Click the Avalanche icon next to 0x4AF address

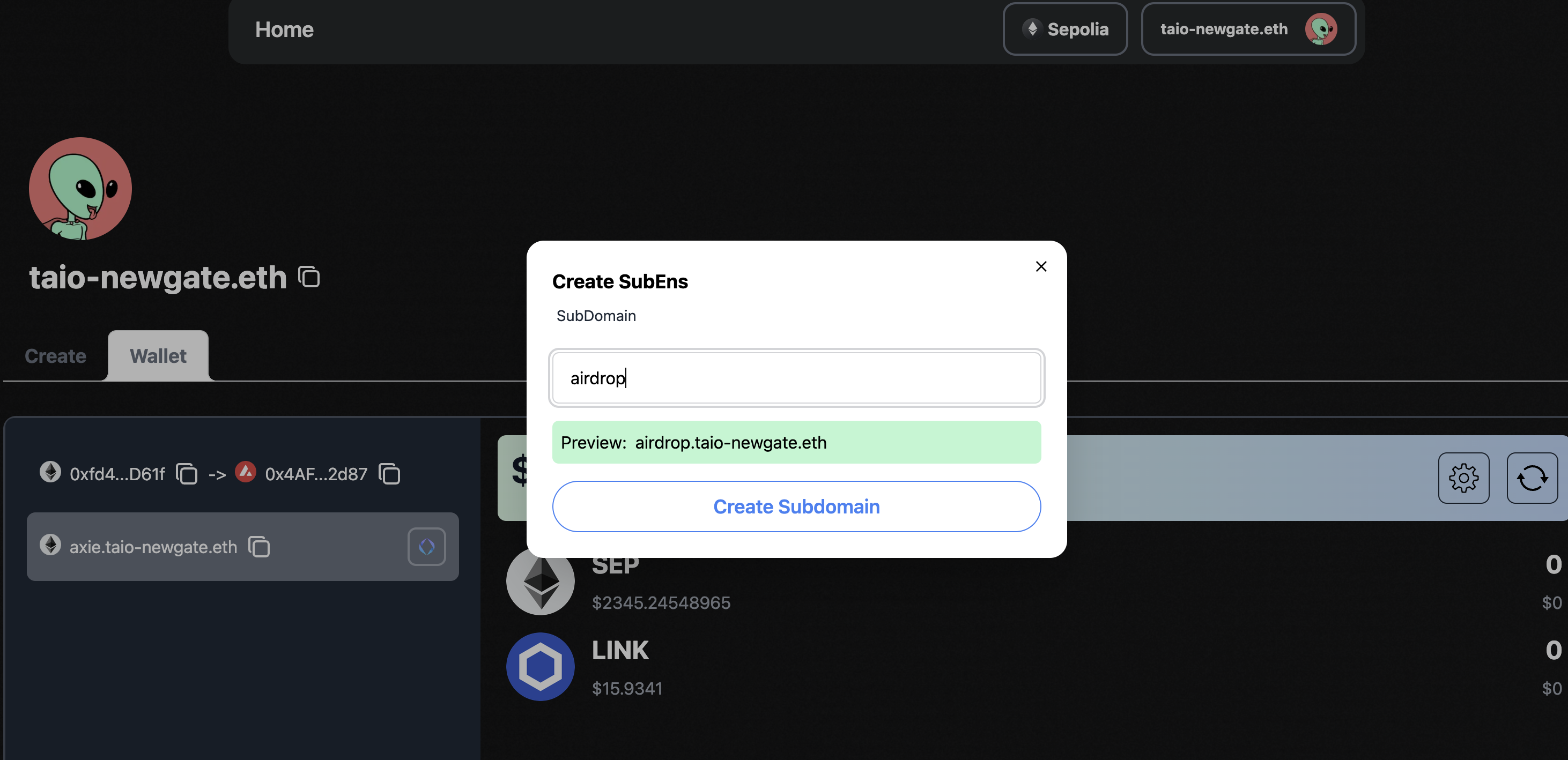[245, 472]
